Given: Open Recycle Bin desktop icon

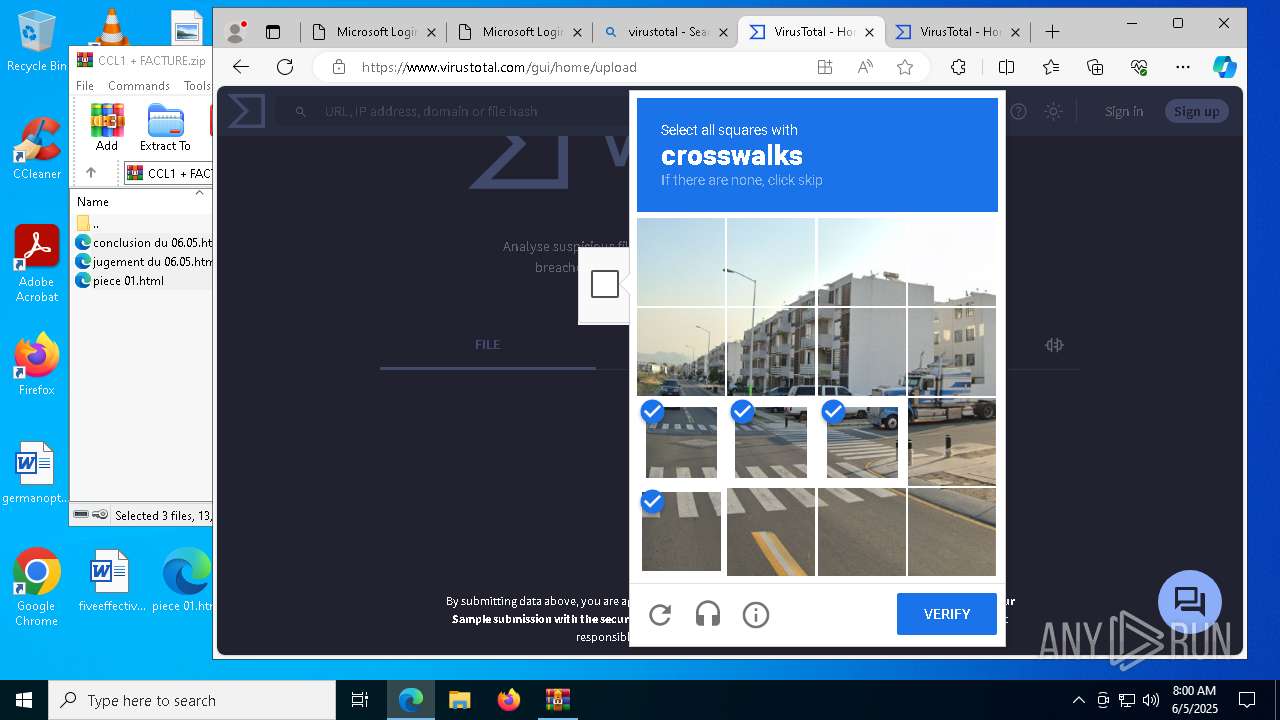Looking at the screenshot, I should coord(37,41).
